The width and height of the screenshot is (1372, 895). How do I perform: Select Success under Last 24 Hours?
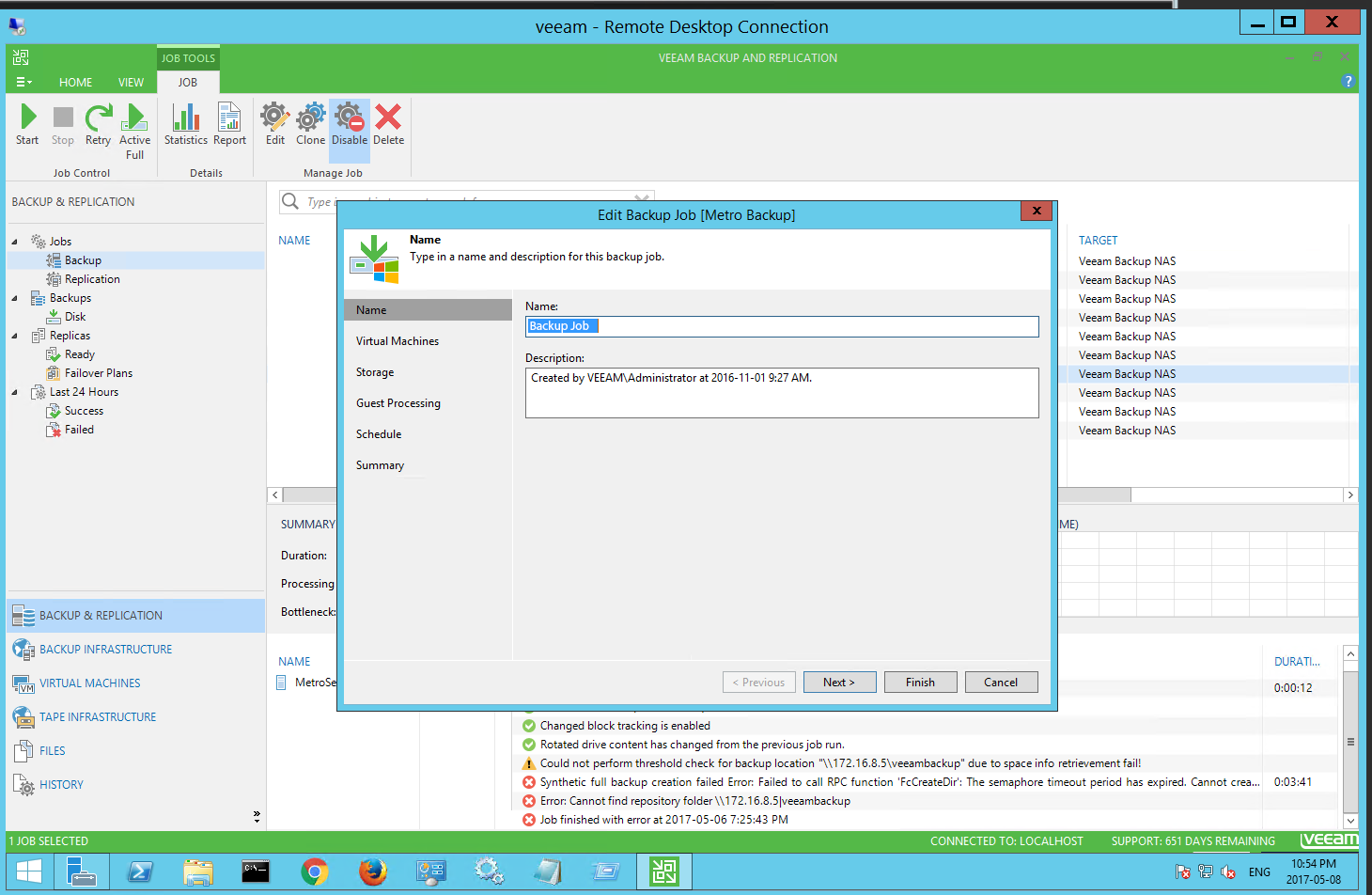pyautogui.click(x=84, y=411)
